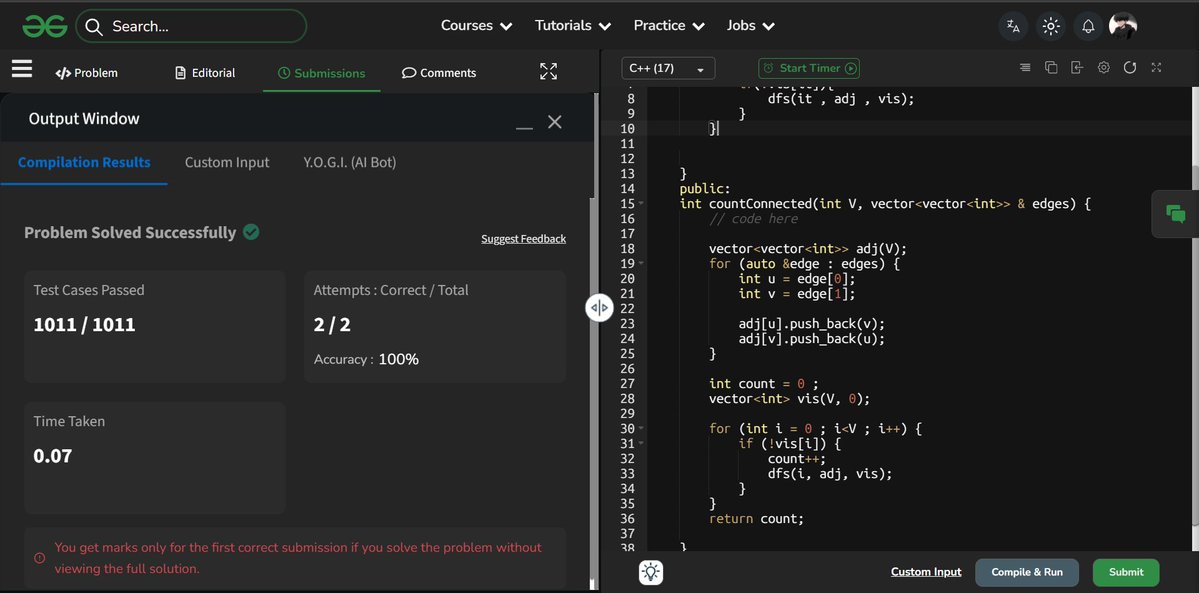Click the 'Attempts : Correct / Total' label
Screen dimensions: 1199x593
pos(391,290)
